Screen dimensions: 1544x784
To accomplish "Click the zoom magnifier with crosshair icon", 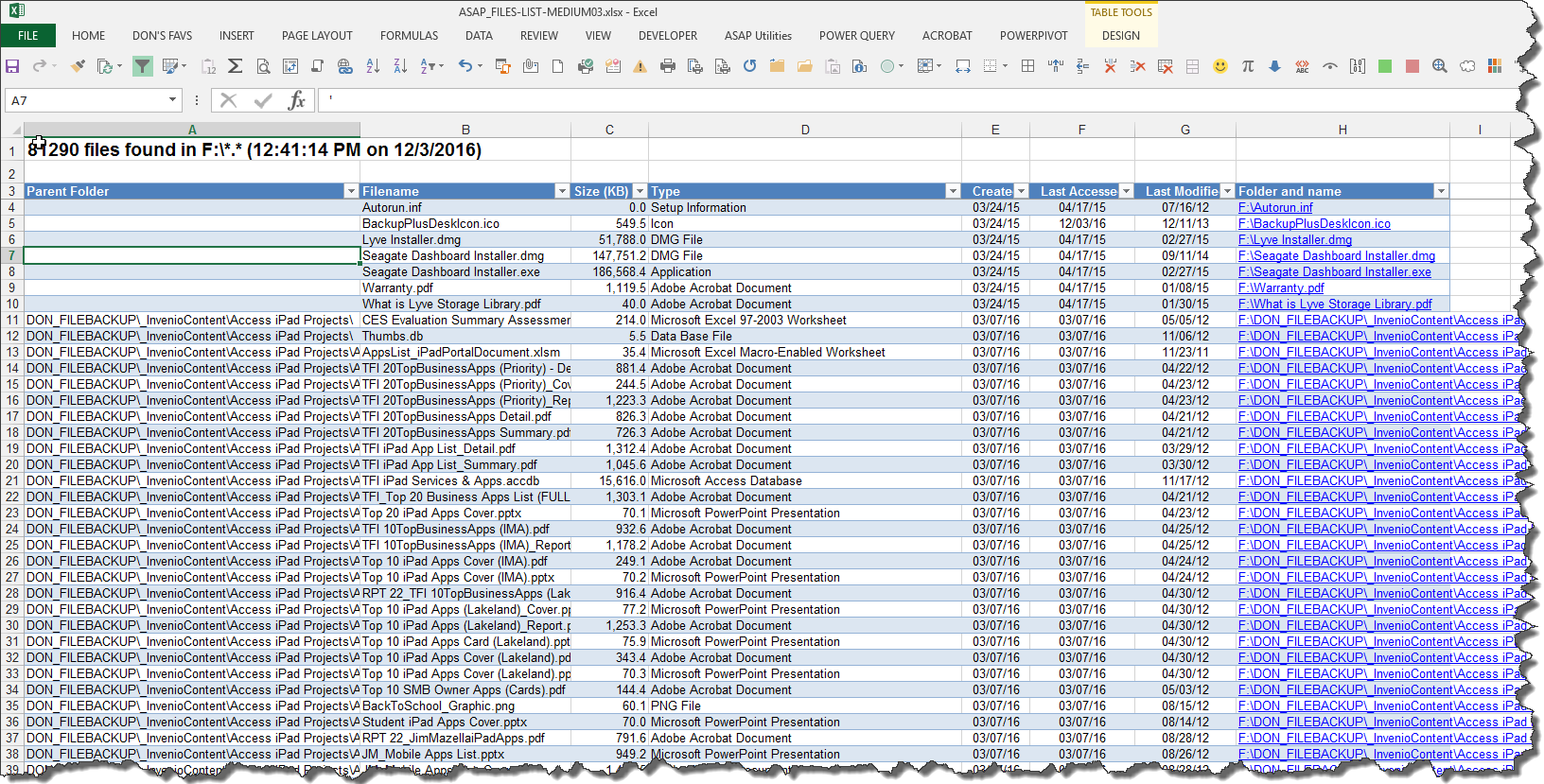I will coord(1440,66).
